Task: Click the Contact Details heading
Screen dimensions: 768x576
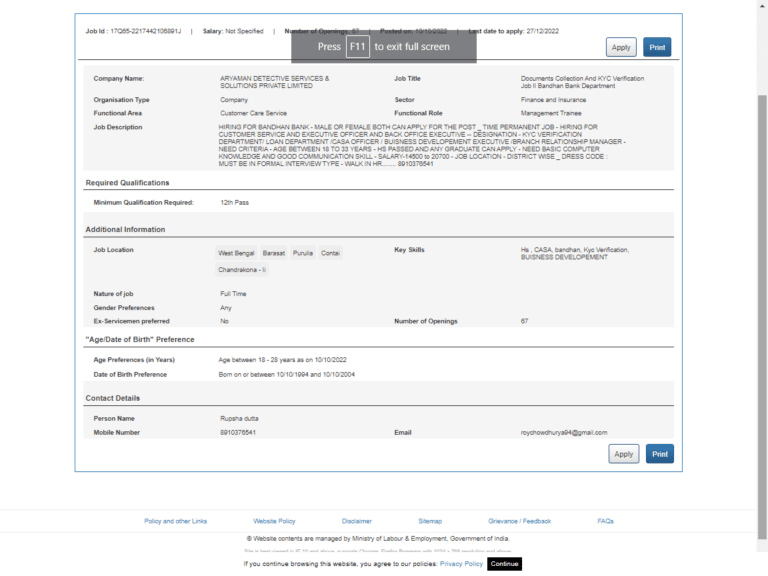Action: coord(113,398)
